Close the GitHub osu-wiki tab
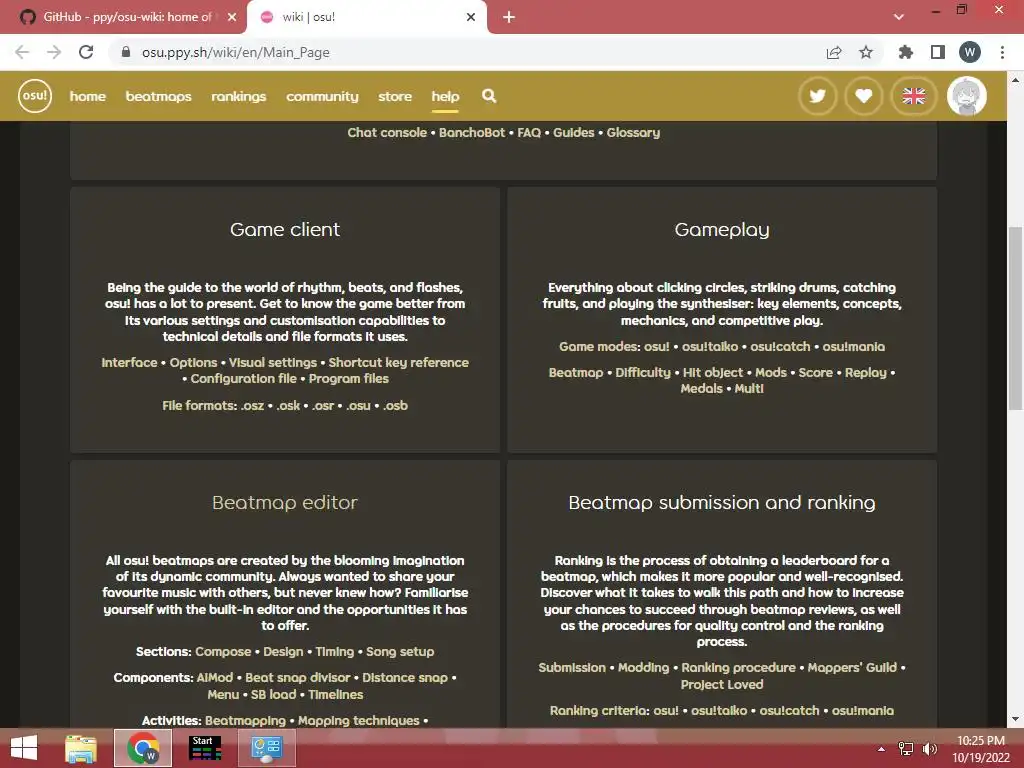This screenshot has height=768, width=1024. 232,17
